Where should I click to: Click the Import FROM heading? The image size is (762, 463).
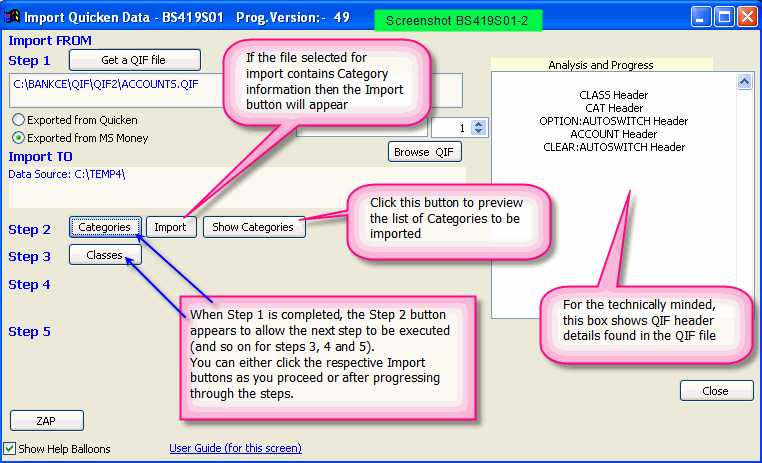click(x=50, y=41)
